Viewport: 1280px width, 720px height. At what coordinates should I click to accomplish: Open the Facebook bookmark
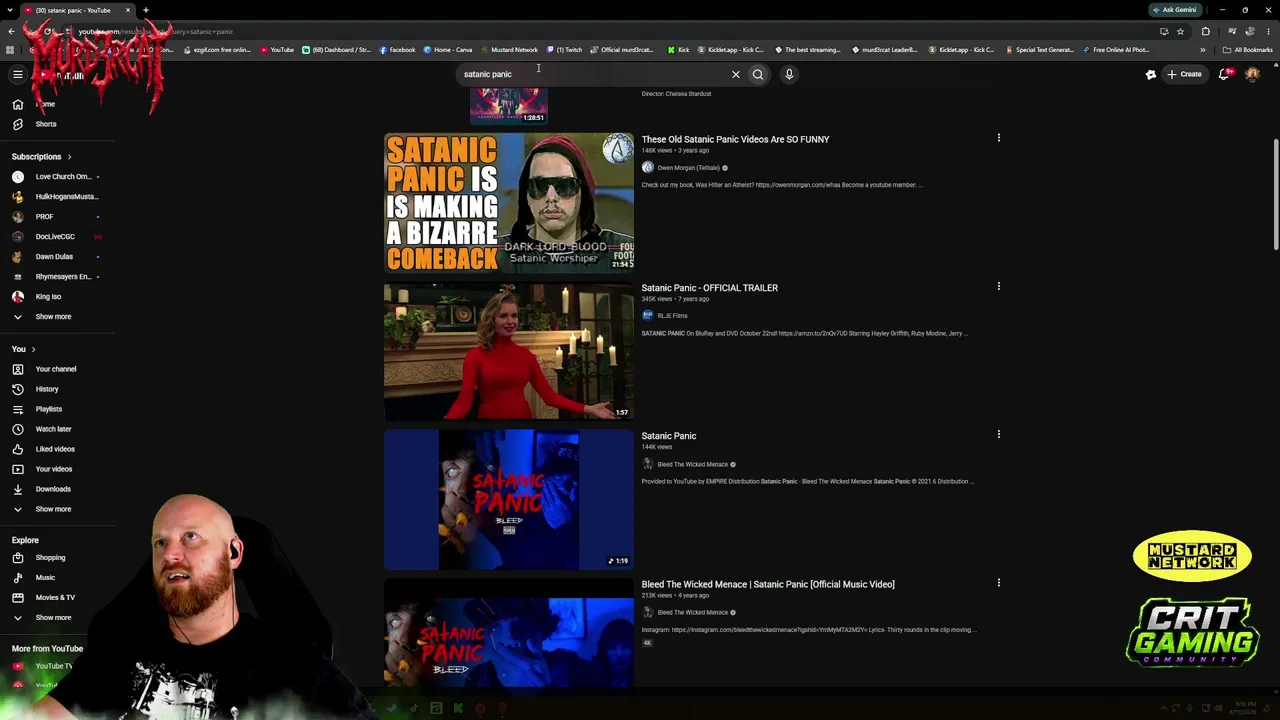[397, 50]
